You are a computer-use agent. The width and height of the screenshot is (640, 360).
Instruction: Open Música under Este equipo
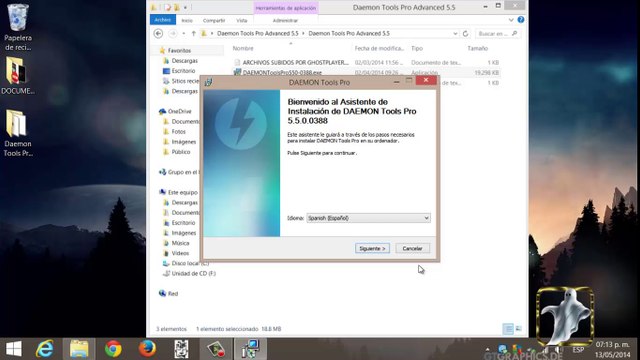tap(180, 243)
